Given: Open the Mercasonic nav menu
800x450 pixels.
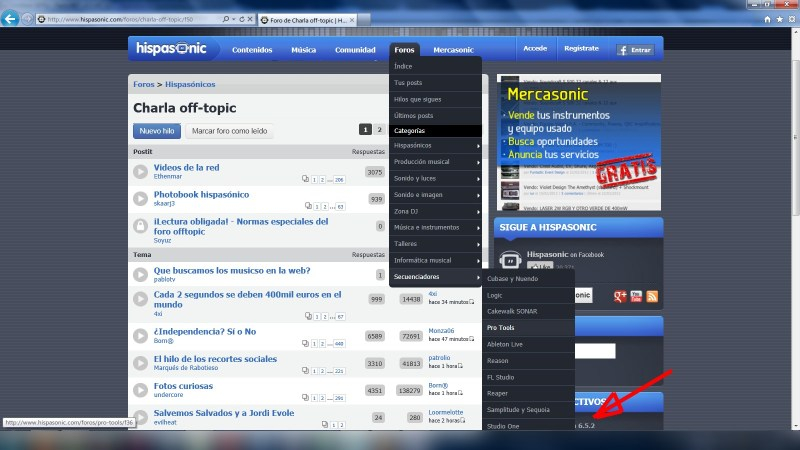Looking at the screenshot, I should (x=454, y=50).
